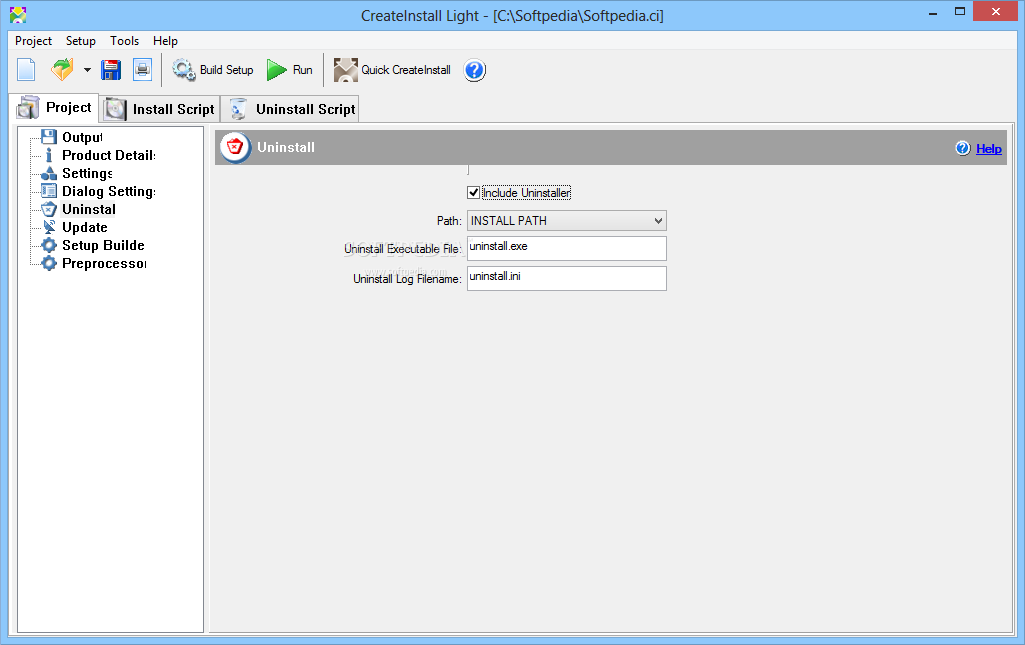Open the Help link in Uninstall header
Screen dimensions: 1025x645
point(988,149)
